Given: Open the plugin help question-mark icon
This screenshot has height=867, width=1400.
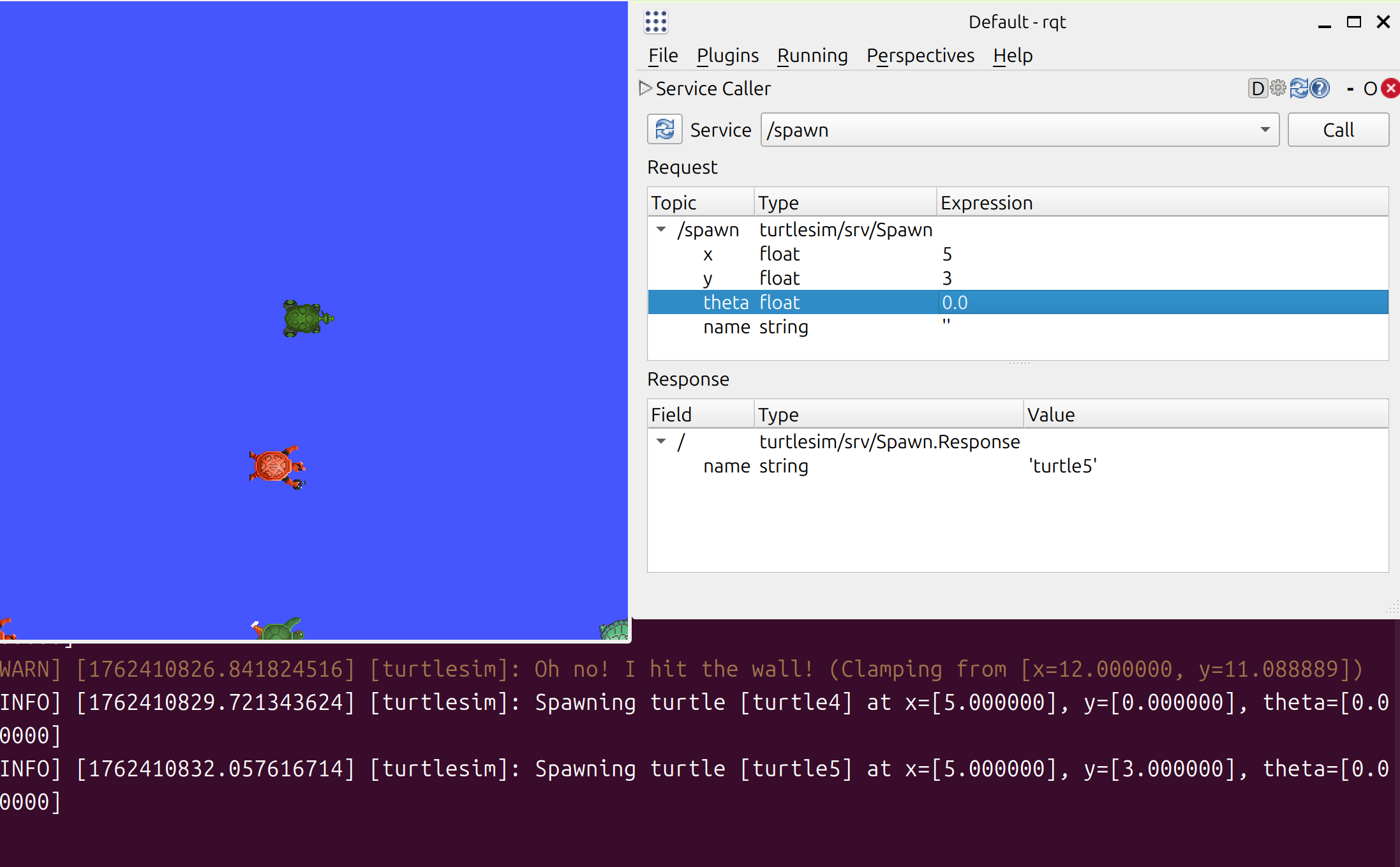Looking at the screenshot, I should click(x=1320, y=88).
